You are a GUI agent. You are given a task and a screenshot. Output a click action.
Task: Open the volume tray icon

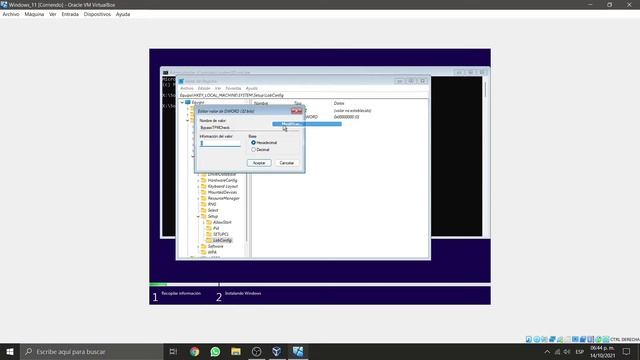point(567,351)
